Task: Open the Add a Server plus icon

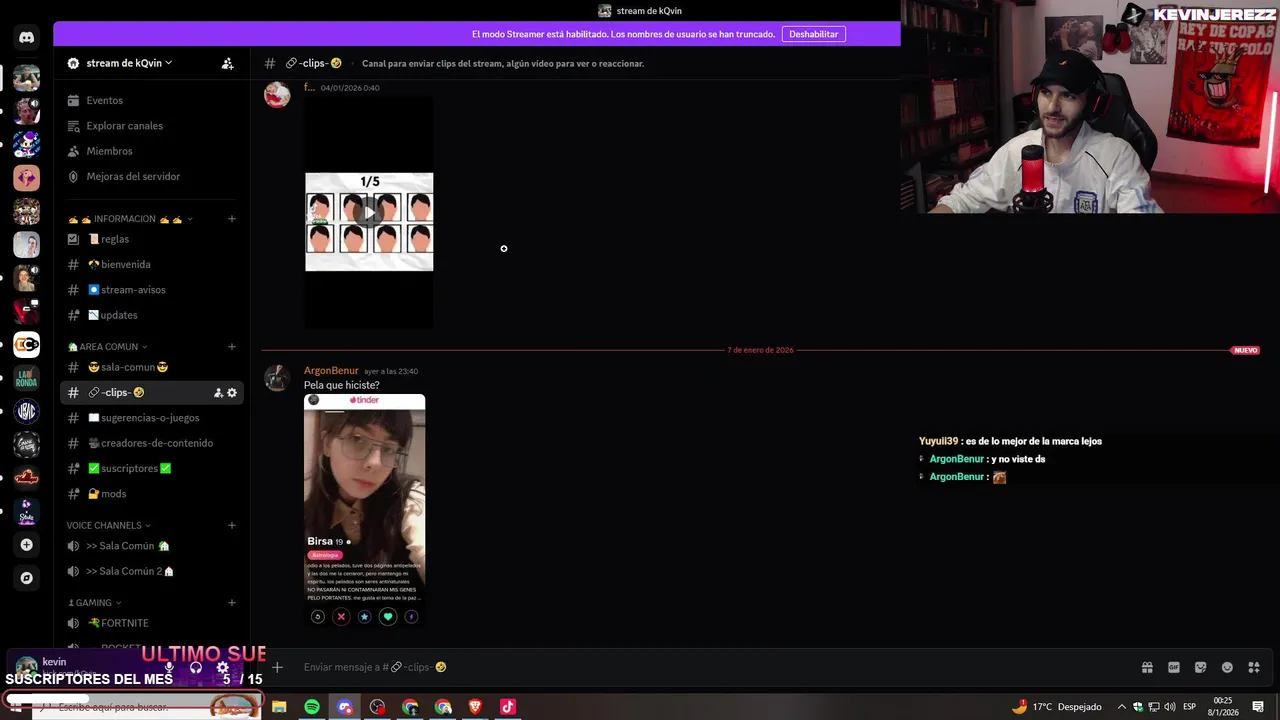Action: coord(26,545)
